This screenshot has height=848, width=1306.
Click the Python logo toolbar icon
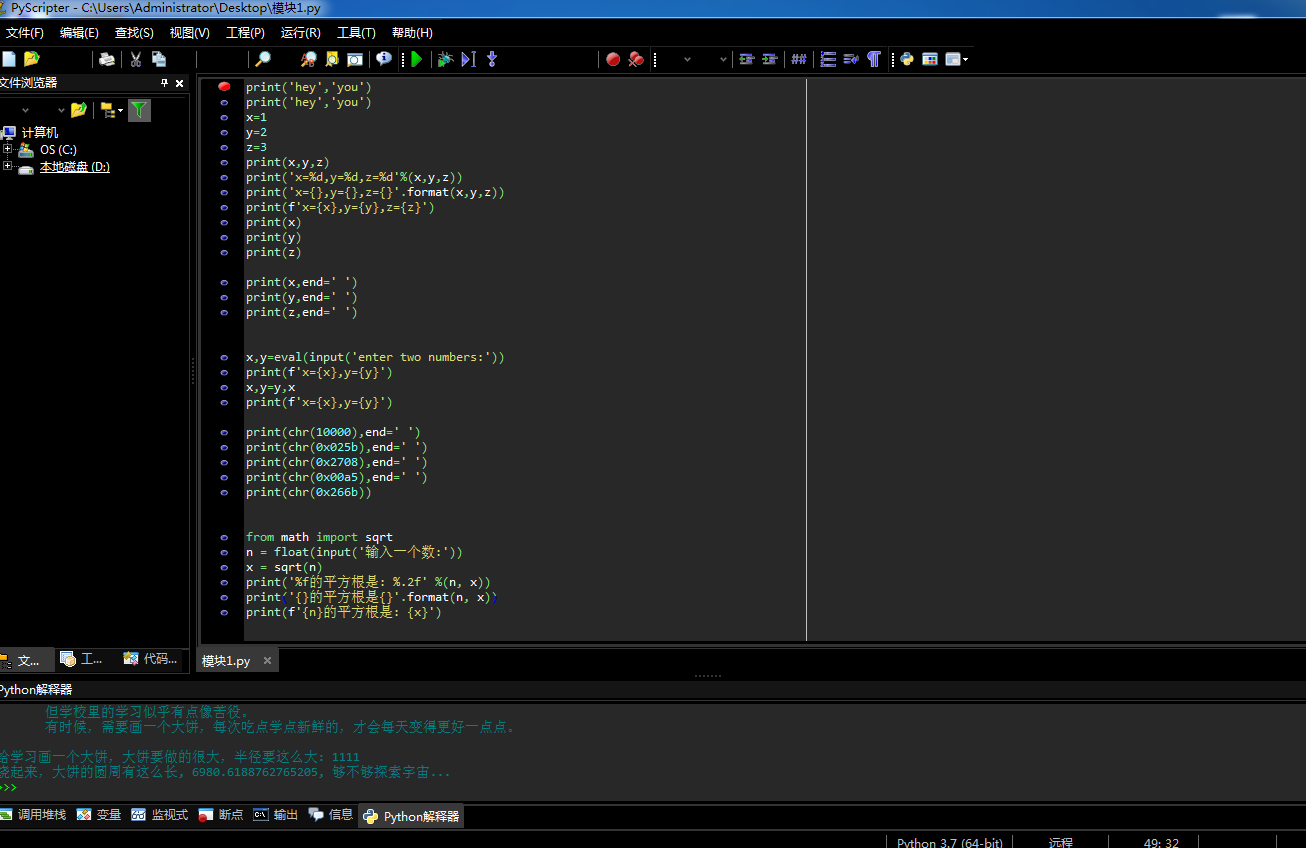[907, 59]
